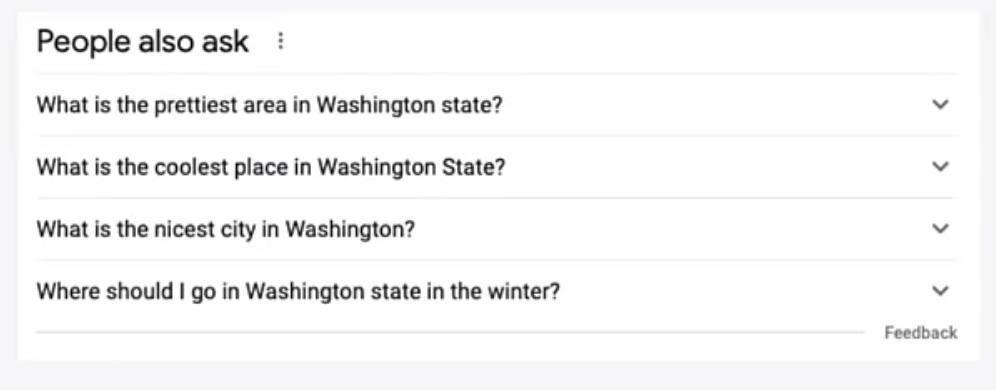Click 'Where should I go in Washington state in the winter?'
The height and width of the screenshot is (390, 996).
coord(298,291)
